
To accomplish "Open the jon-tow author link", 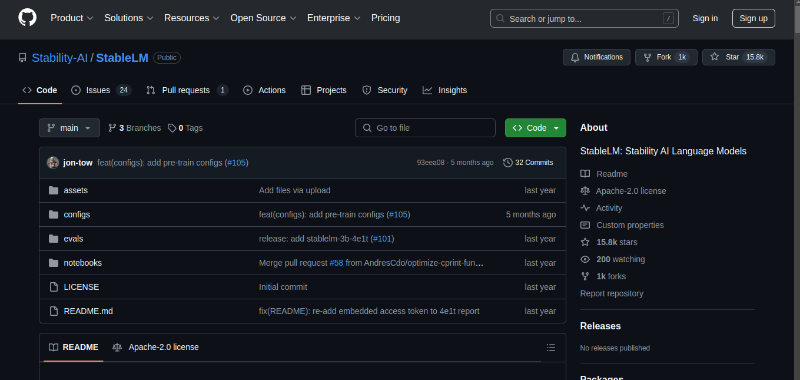I will coord(78,163).
